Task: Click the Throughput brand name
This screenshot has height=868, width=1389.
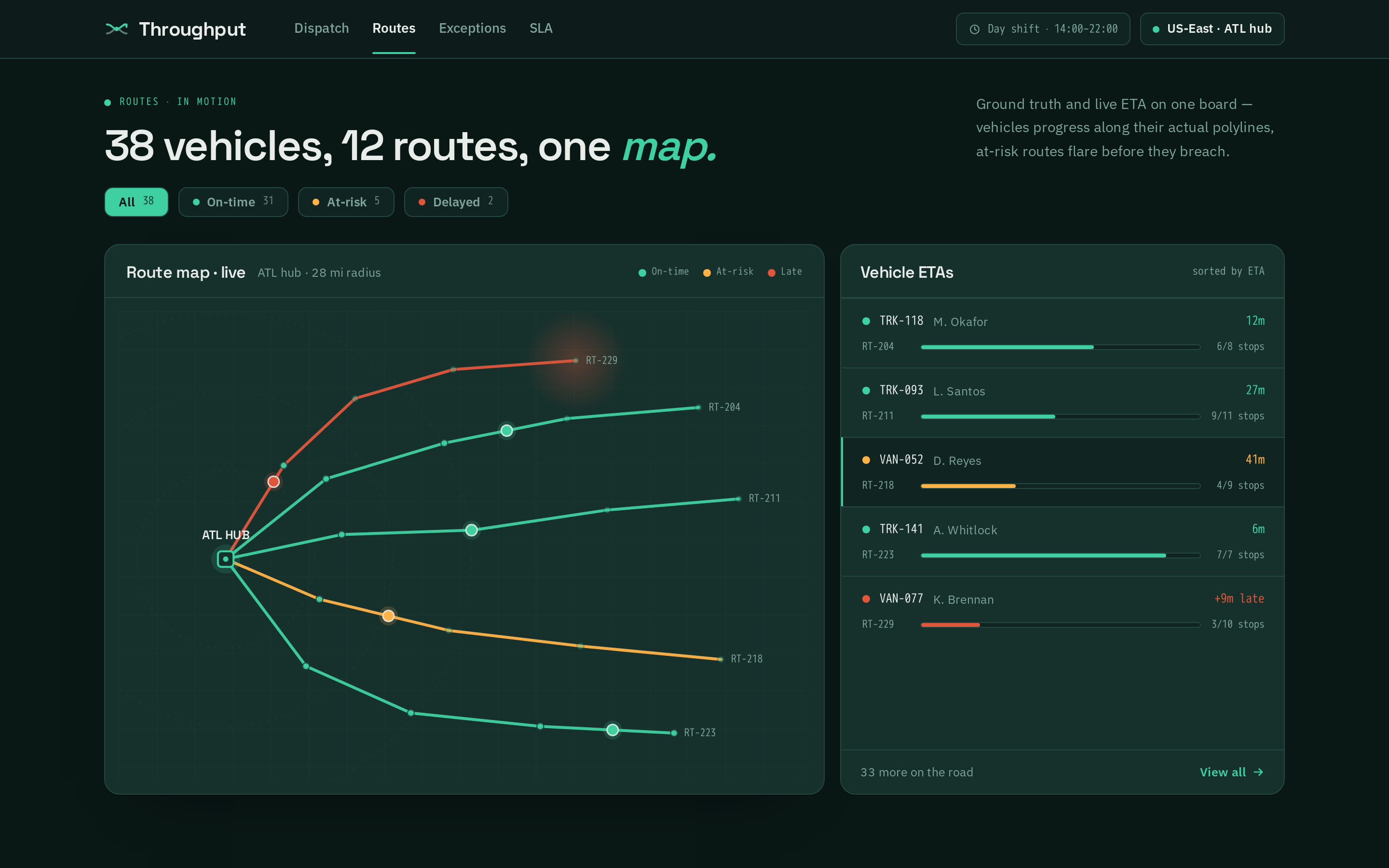Action: tap(192, 29)
